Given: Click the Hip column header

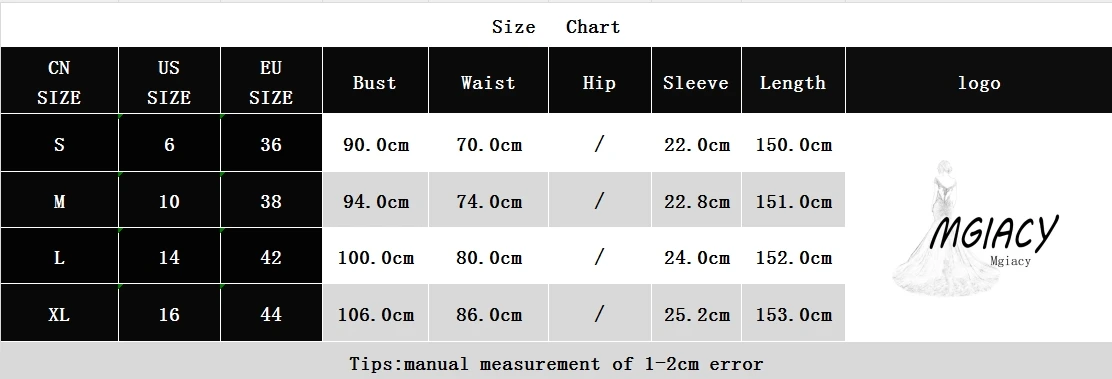Looking at the screenshot, I should [599, 81].
